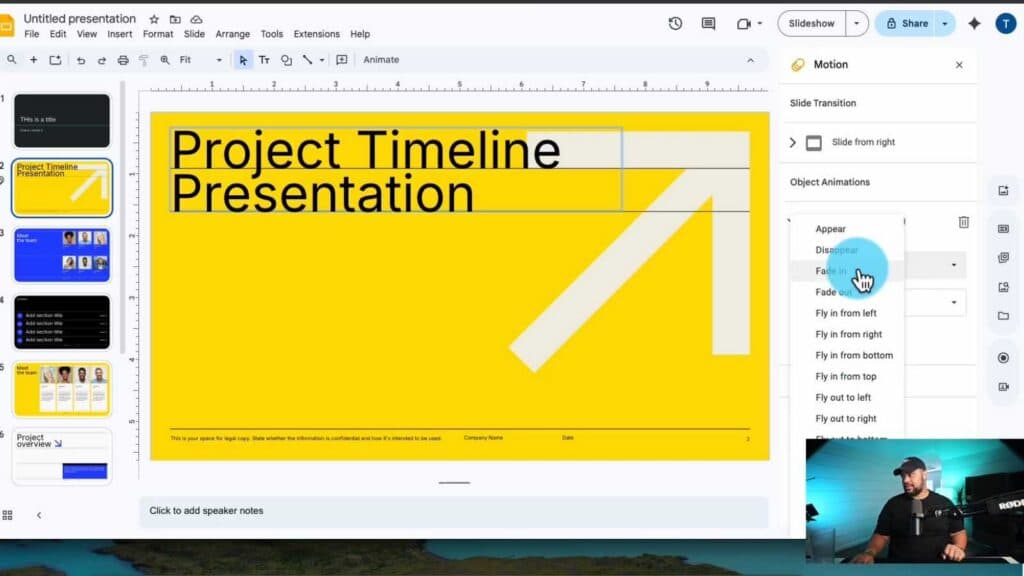
Task: Open the File menu
Action: (31, 34)
